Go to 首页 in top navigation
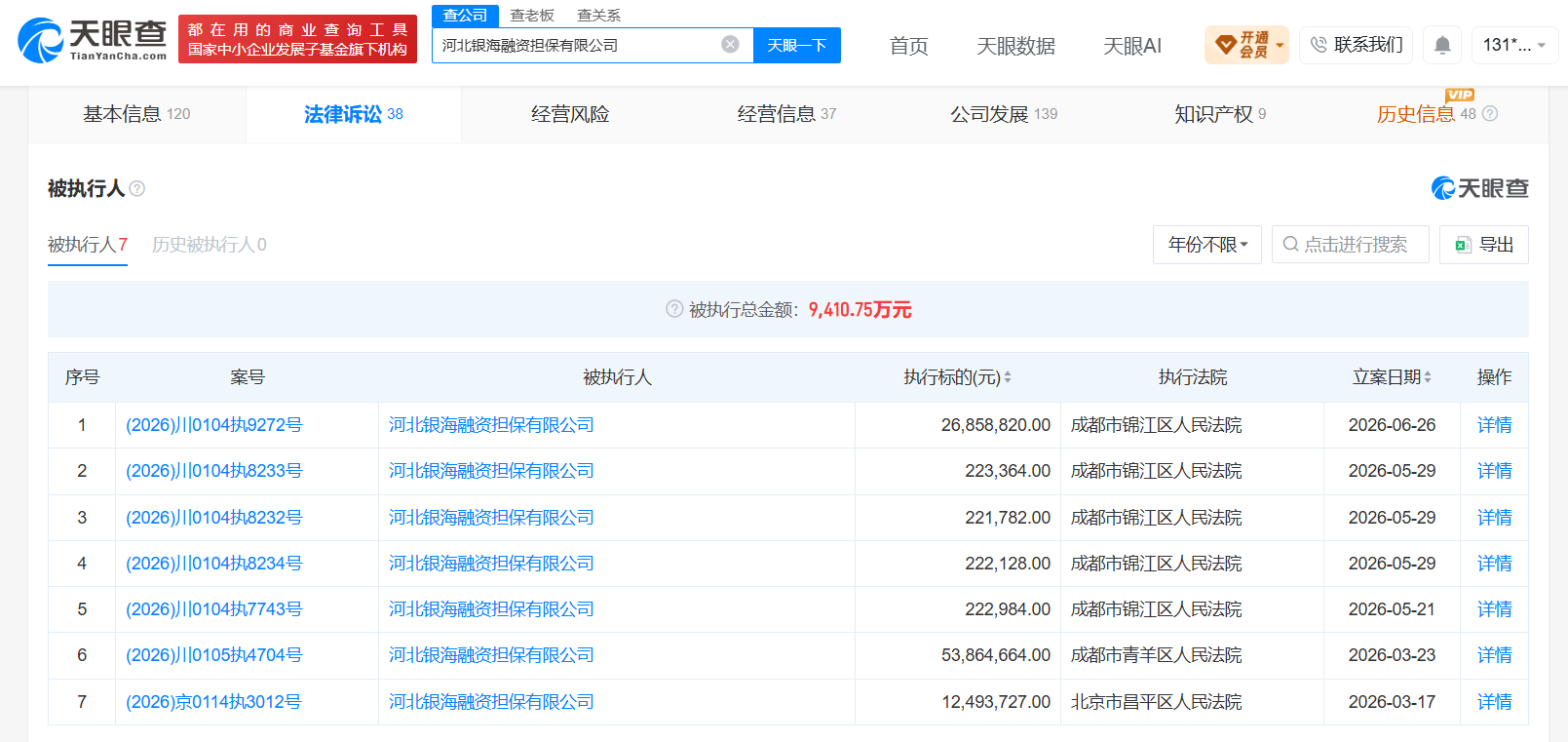The image size is (1568, 742). tap(908, 46)
